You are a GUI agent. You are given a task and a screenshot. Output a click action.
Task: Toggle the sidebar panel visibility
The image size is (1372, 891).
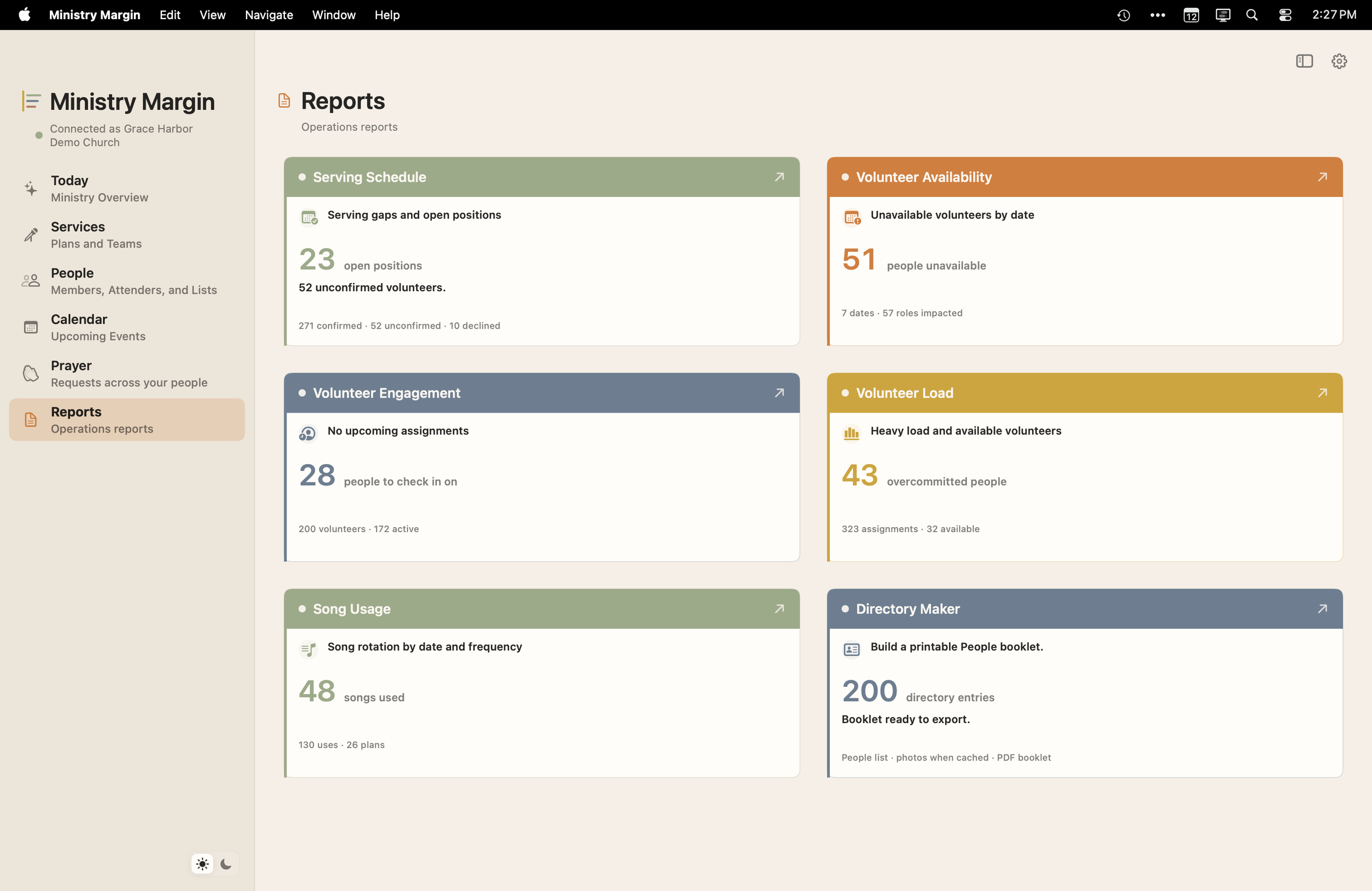click(x=1304, y=61)
